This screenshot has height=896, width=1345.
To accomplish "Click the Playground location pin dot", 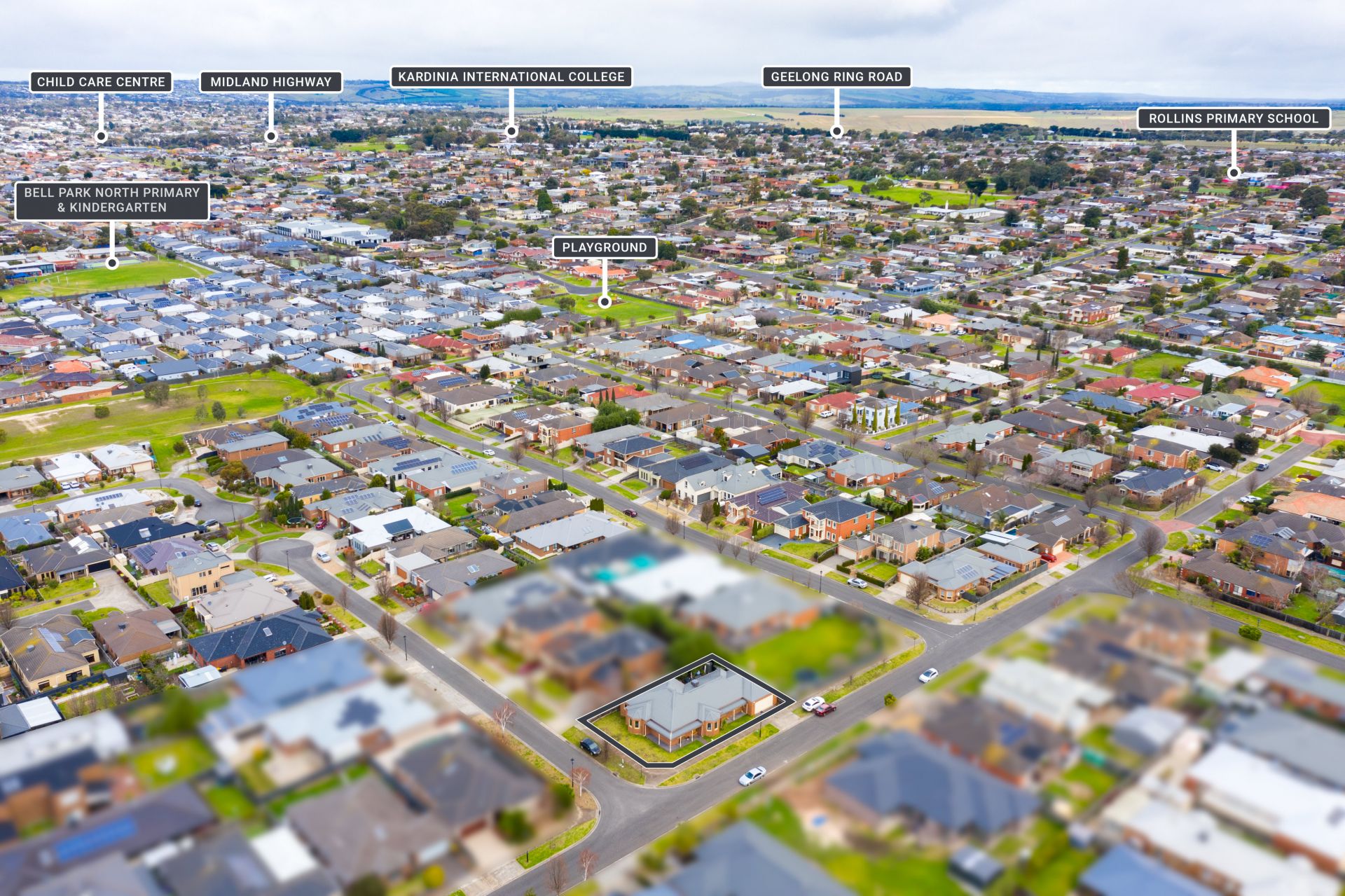I will (x=605, y=302).
